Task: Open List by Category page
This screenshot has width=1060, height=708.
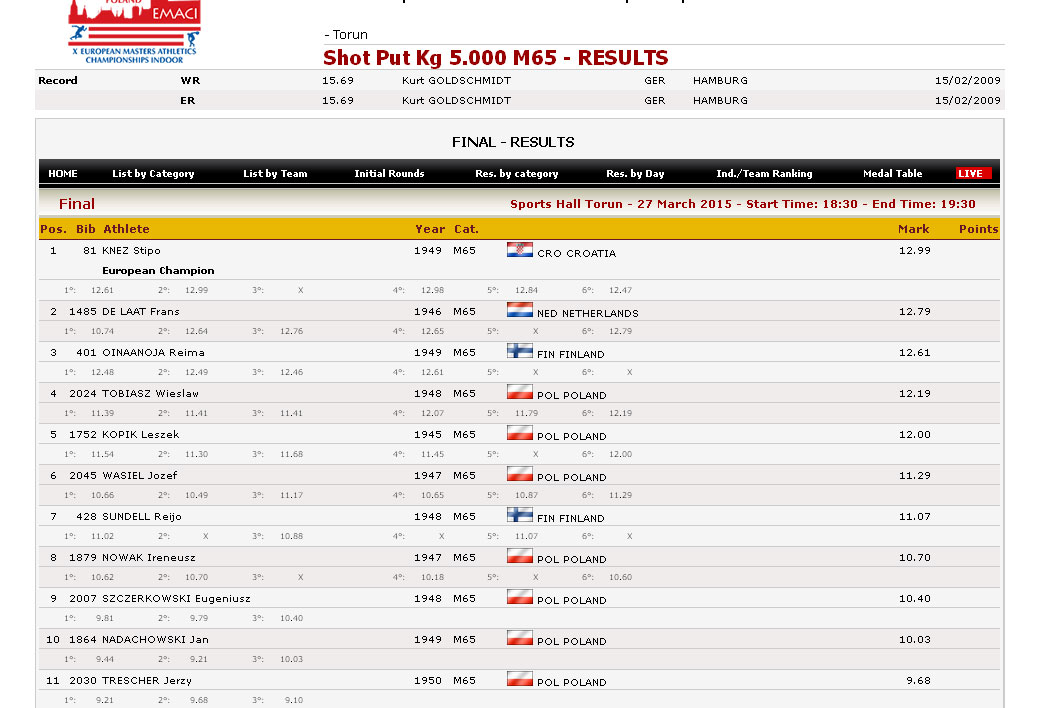Action: pyautogui.click(x=153, y=174)
